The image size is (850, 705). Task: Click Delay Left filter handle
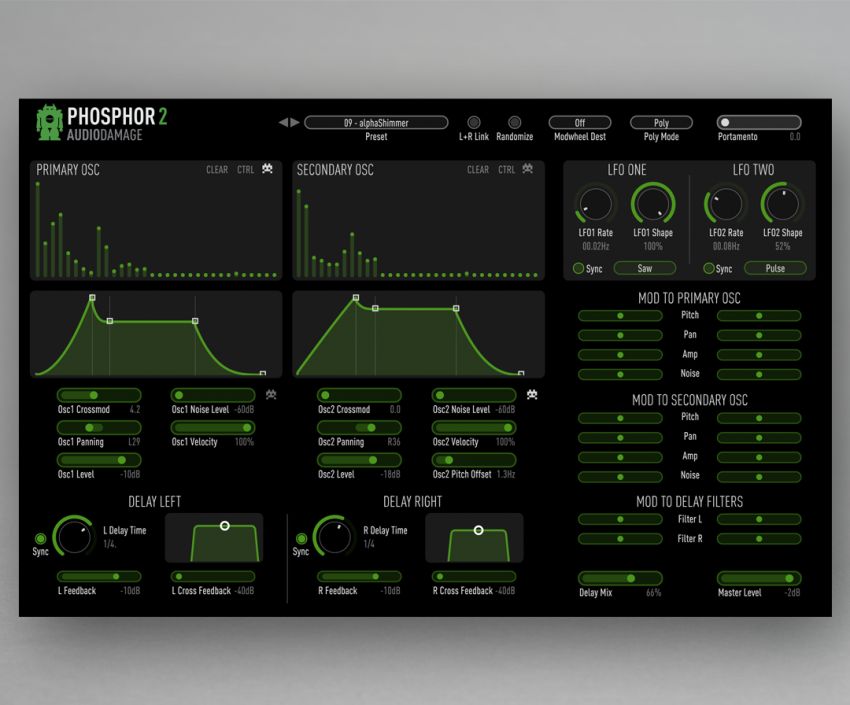(224, 526)
